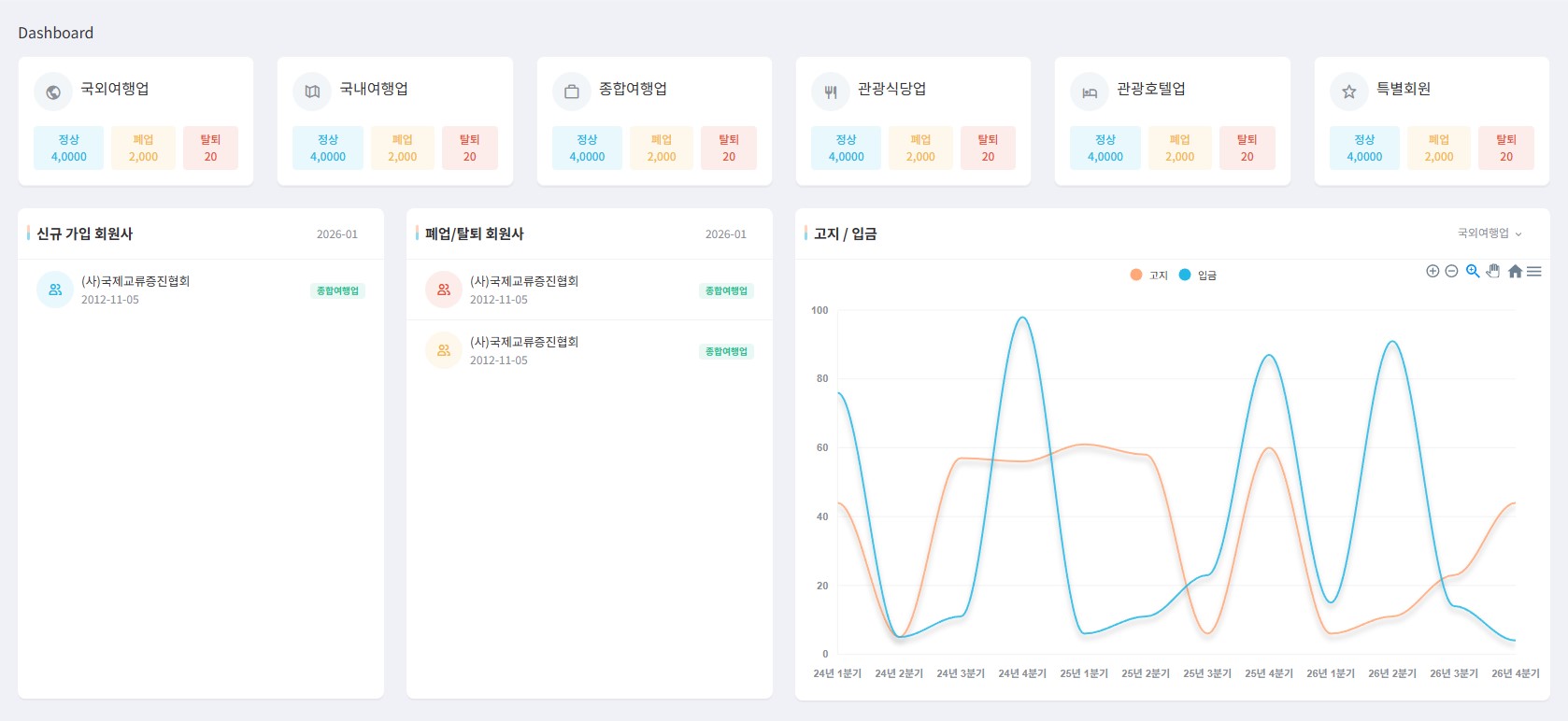Screen dimensions: 1568x721
Task: Activate the selection zoom magnifier tool
Action: pyautogui.click(x=1473, y=271)
